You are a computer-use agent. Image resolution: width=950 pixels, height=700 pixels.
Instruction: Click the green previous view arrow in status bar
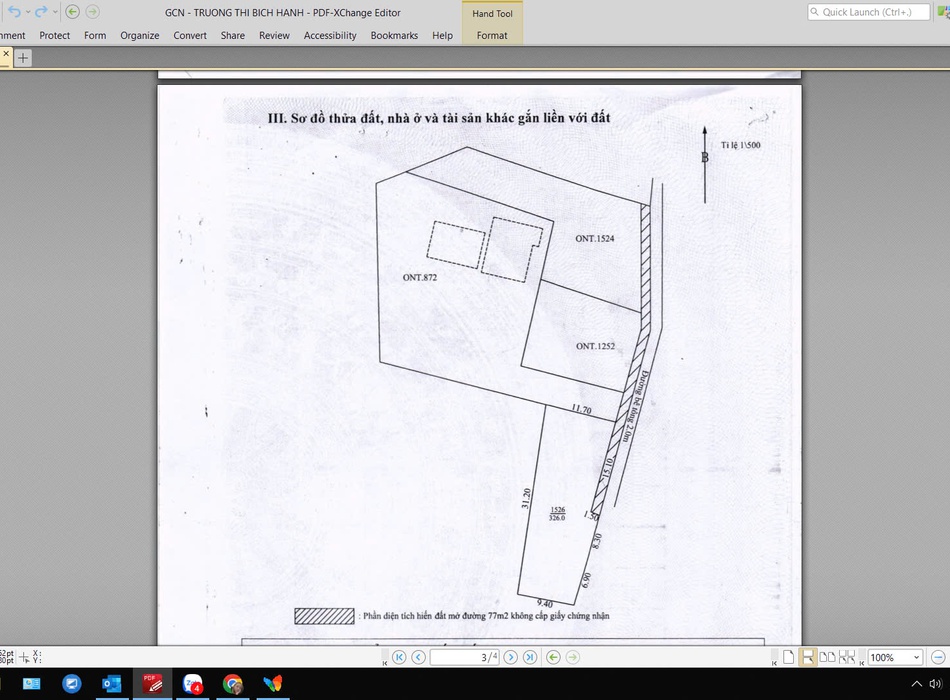pyautogui.click(x=553, y=657)
